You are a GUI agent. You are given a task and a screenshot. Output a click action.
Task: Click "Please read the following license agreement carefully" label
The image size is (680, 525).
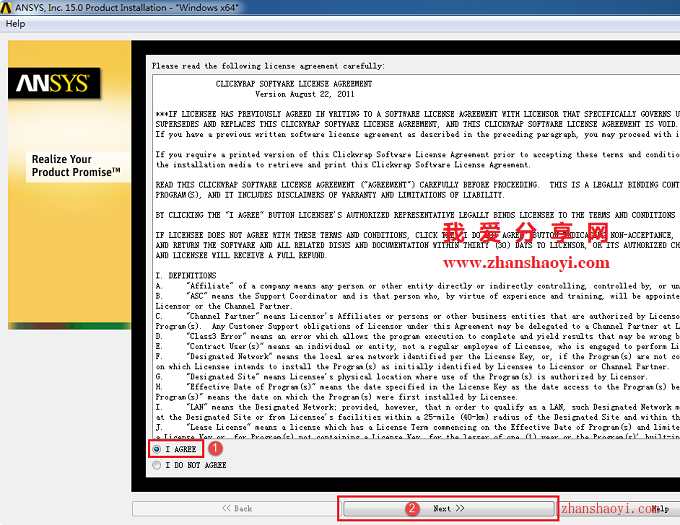(268, 66)
